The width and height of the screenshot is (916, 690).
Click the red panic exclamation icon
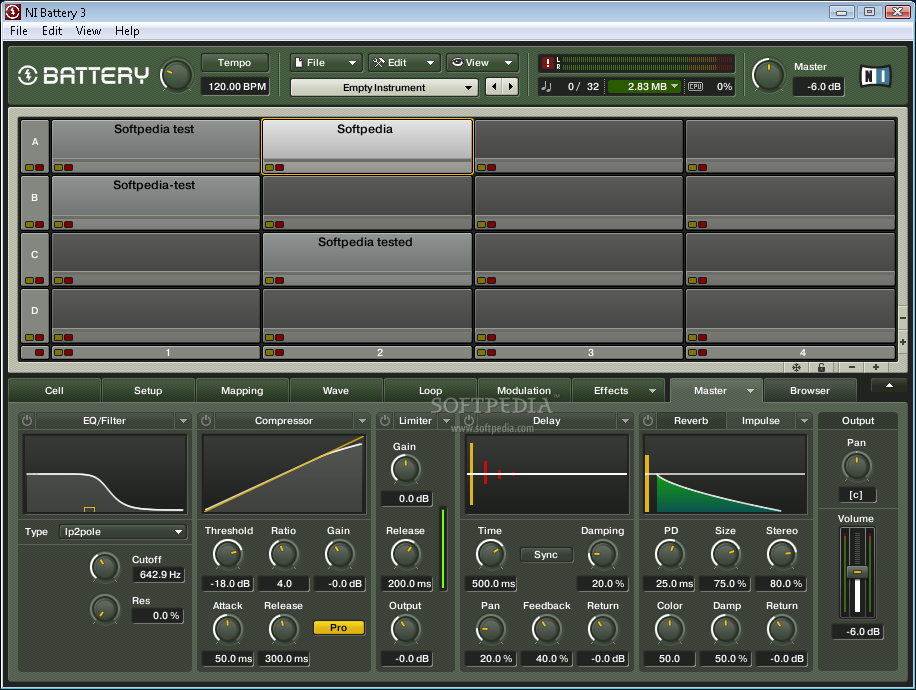pyautogui.click(x=547, y=63)
